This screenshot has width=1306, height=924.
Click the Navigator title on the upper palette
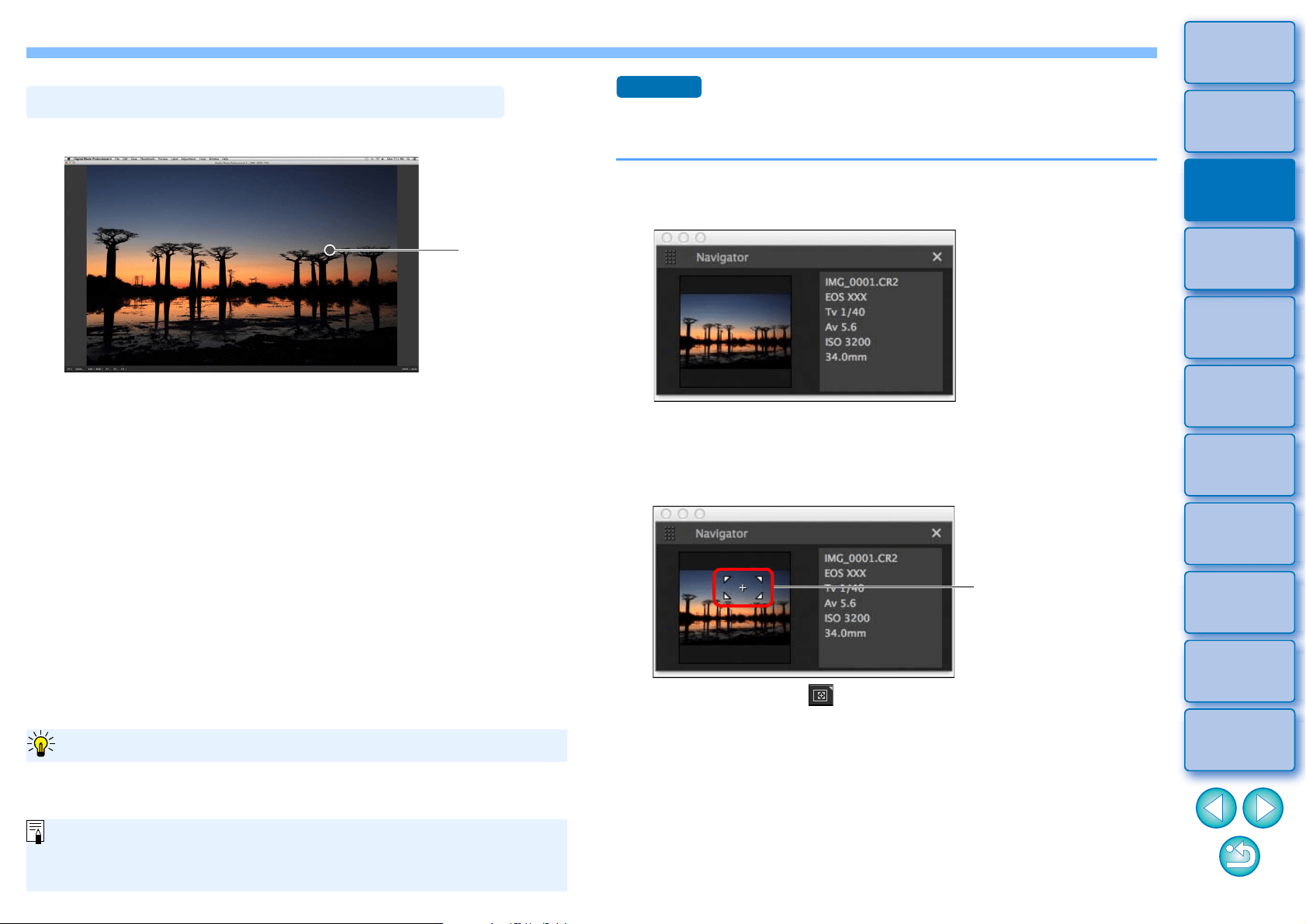[x=722, y=258]
